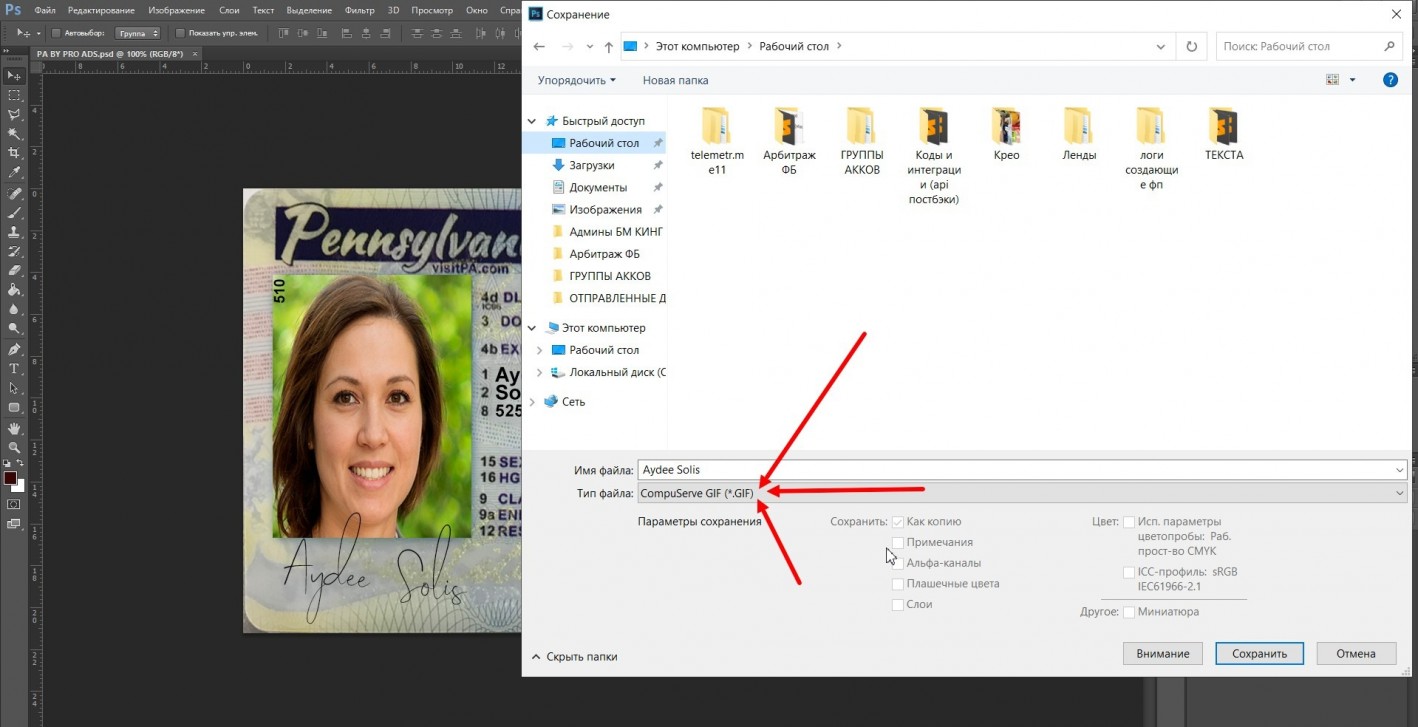Select the Dodge tool
This screenshot has height=727, width=1418.
14,328
